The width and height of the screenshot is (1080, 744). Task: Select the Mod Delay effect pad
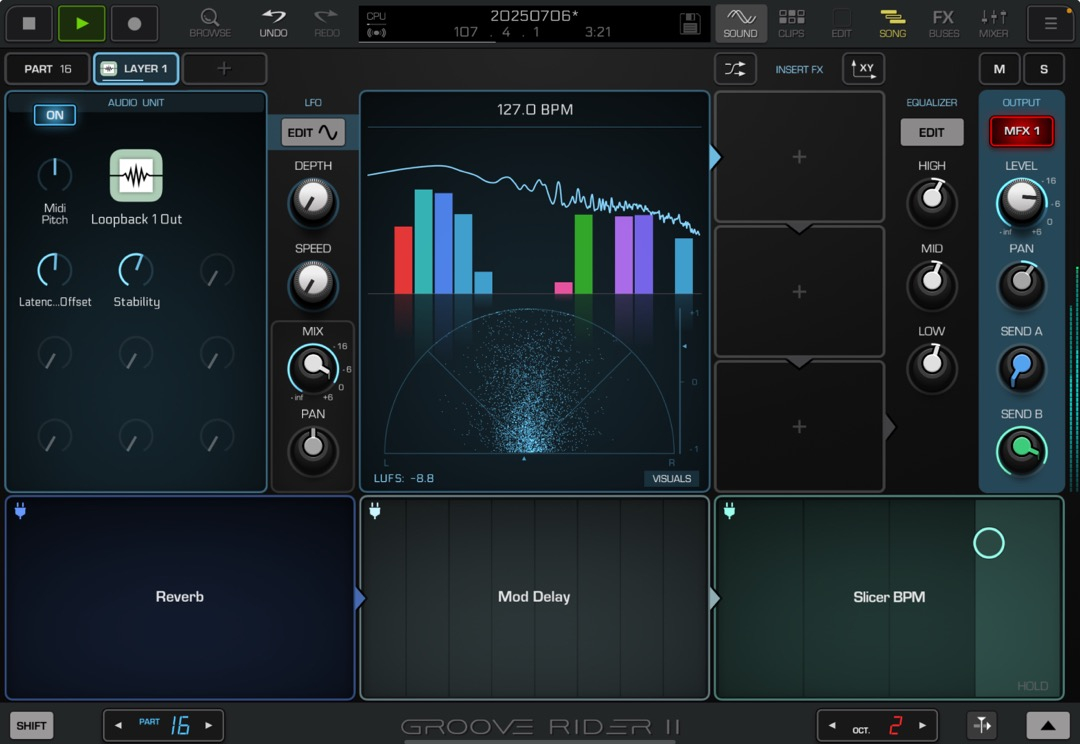pyautogui.click(x=534, y=597)
